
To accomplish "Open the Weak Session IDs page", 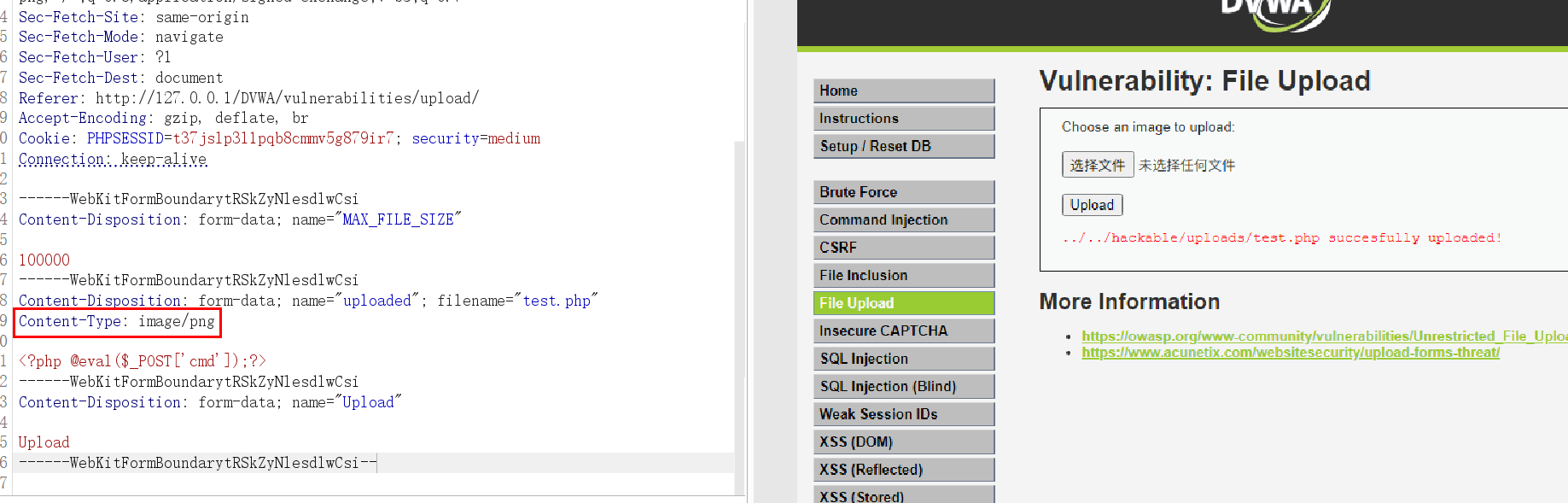I will click(x=904, y=414).
